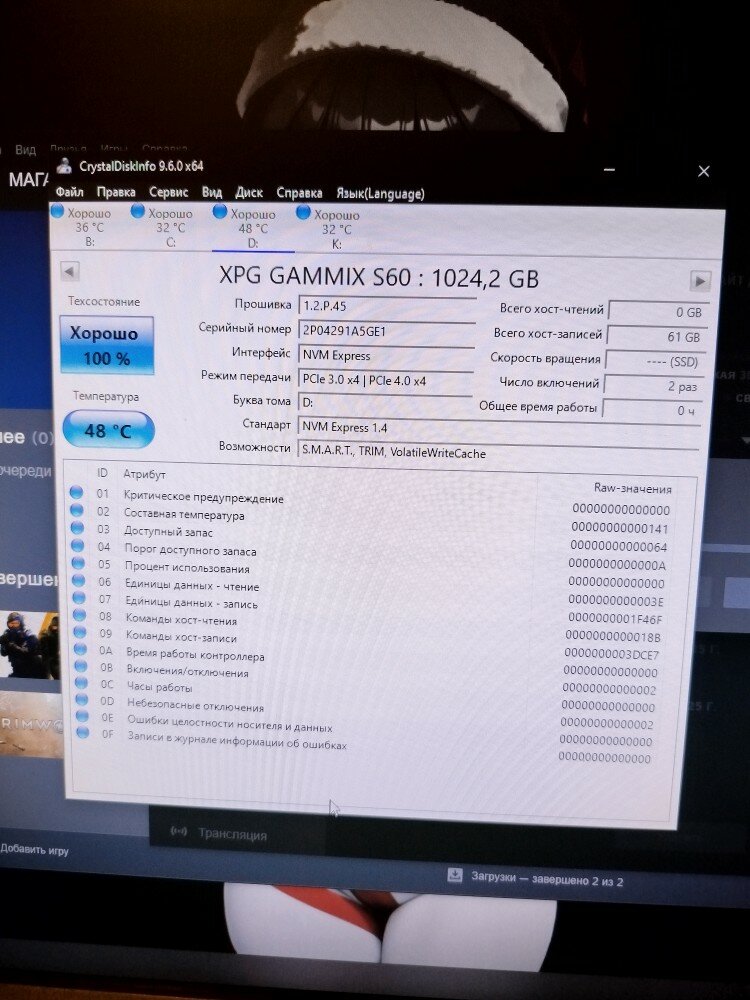Click the firmware field 1.2.P.45
Viewport: 750px width, 1000px height.
pos(386,305)
